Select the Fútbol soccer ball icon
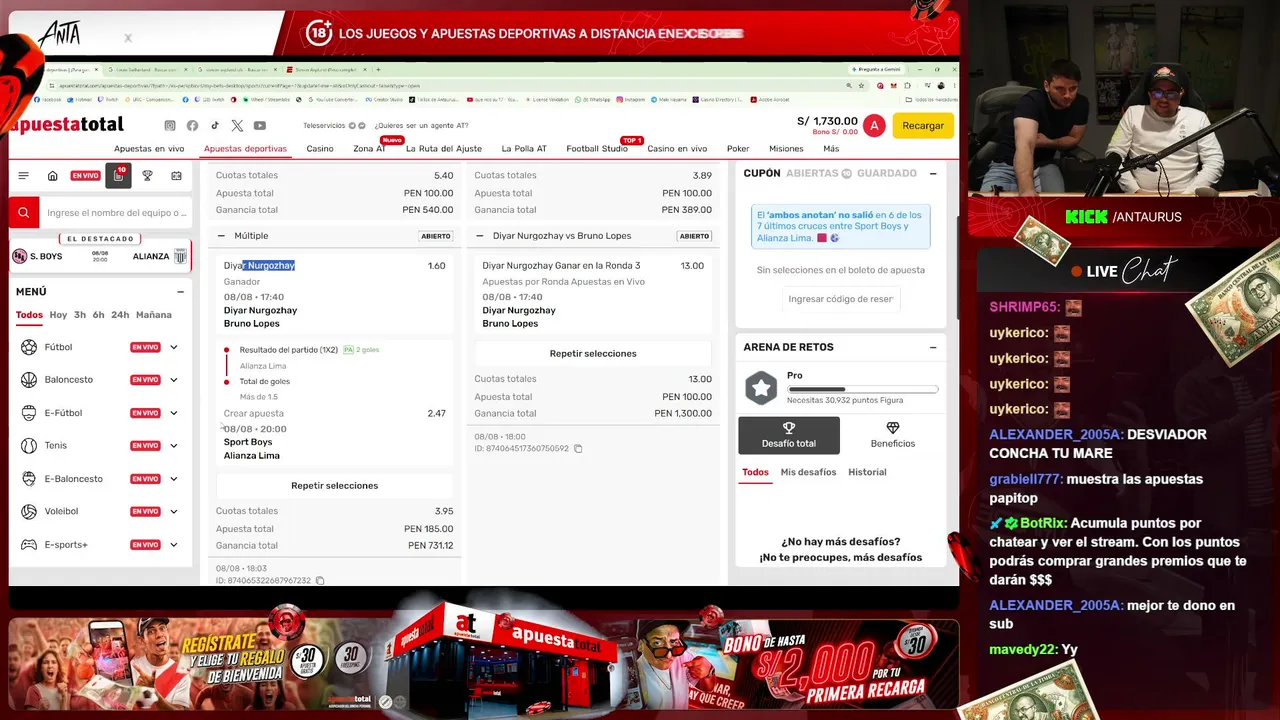 click(29, 347)
